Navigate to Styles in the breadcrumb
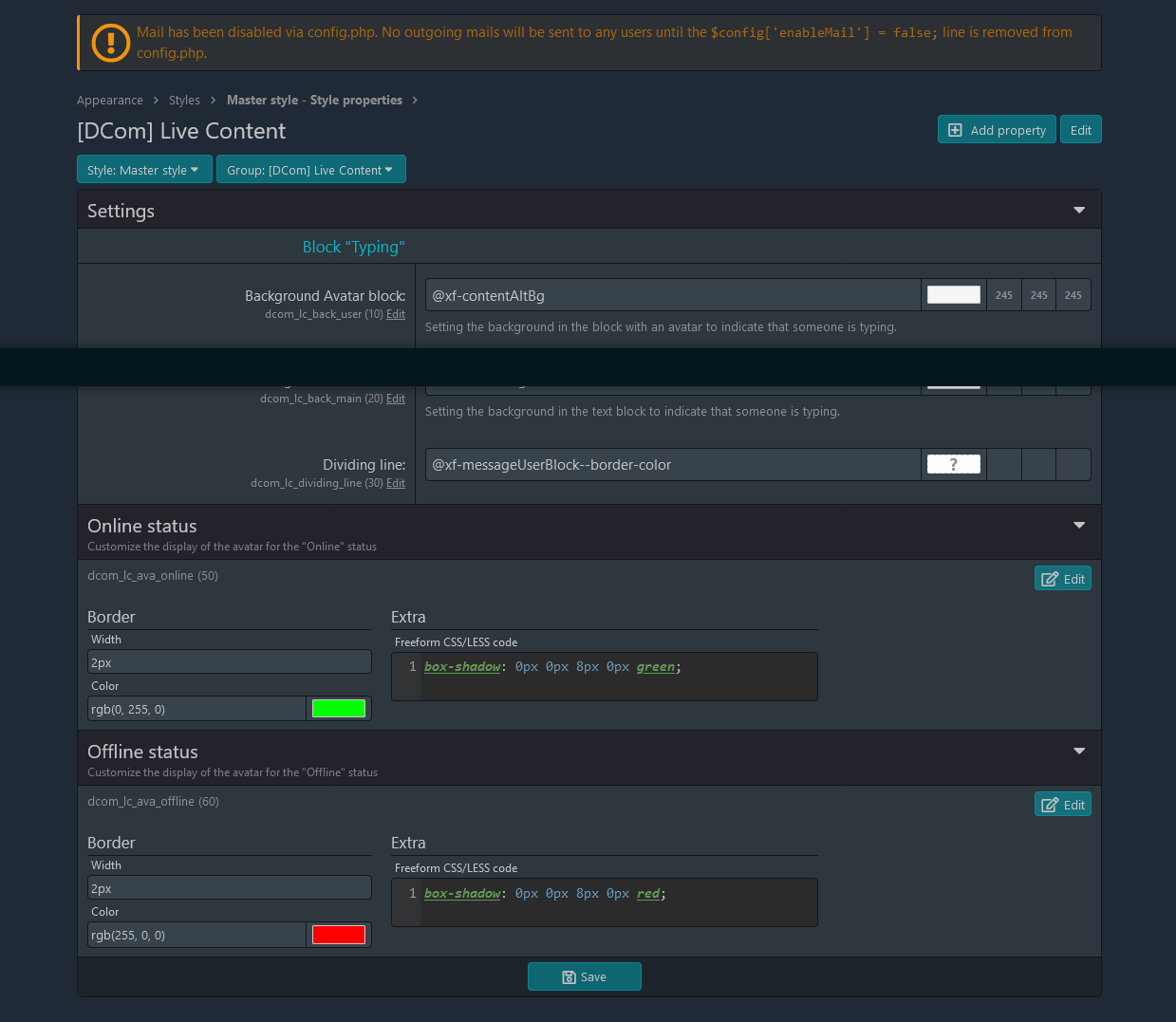The image size is (1176, 1022). [x=184, y=100]
